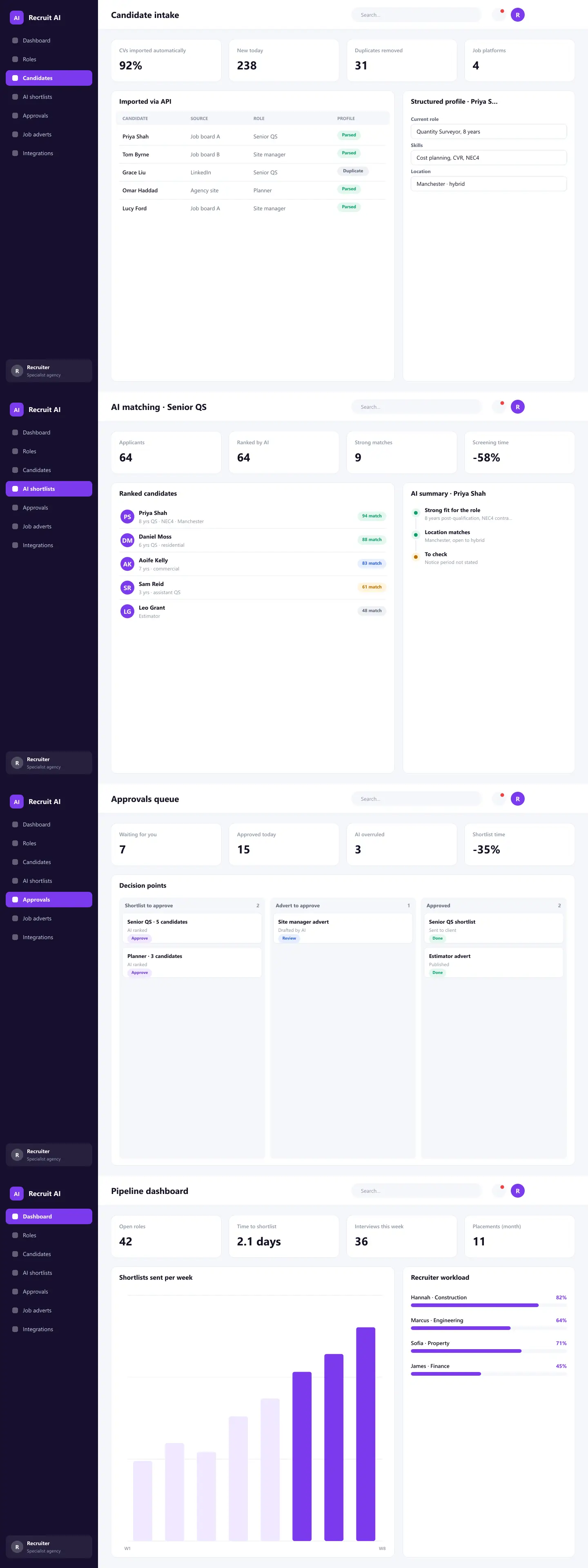Open notifications bell in Candidate intake header
This screenshot has height=1568, width=588.
click(499, 15)
